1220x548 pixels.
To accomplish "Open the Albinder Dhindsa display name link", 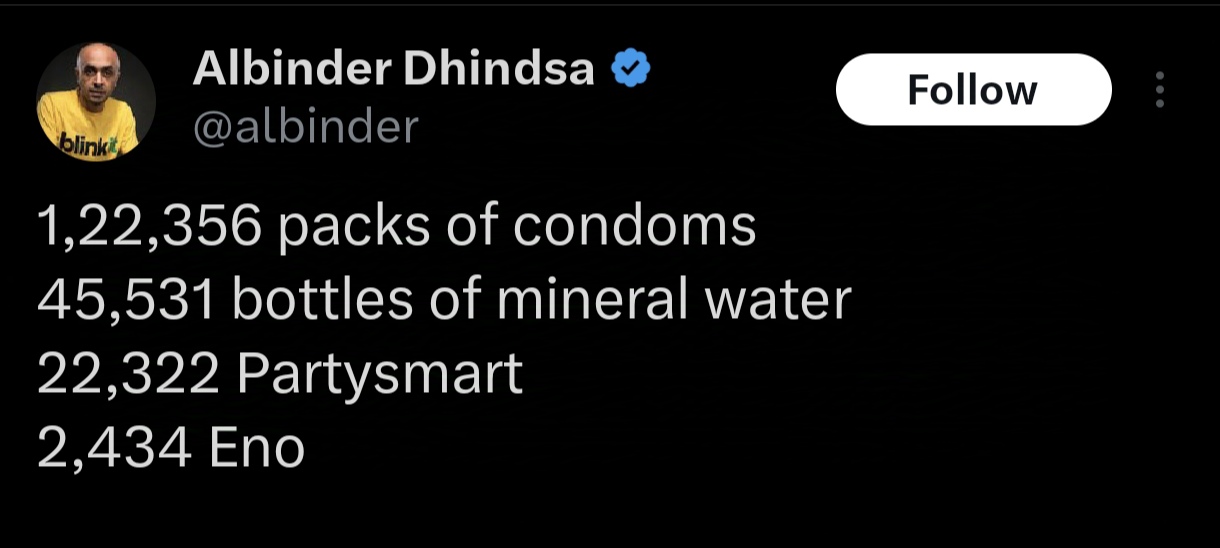I will tap(393, 68).
